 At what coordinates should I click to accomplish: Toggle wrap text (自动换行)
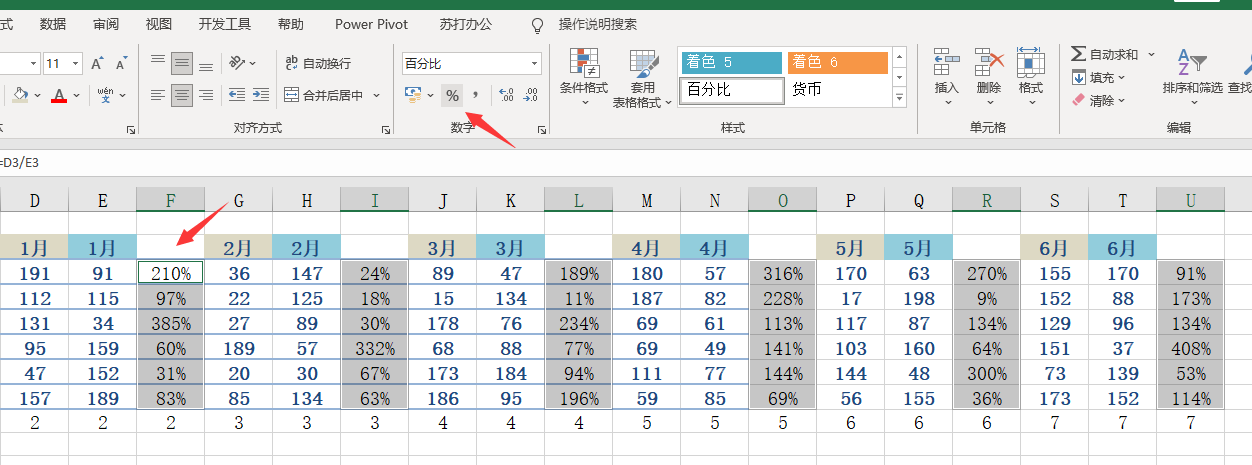coord(318,63)
